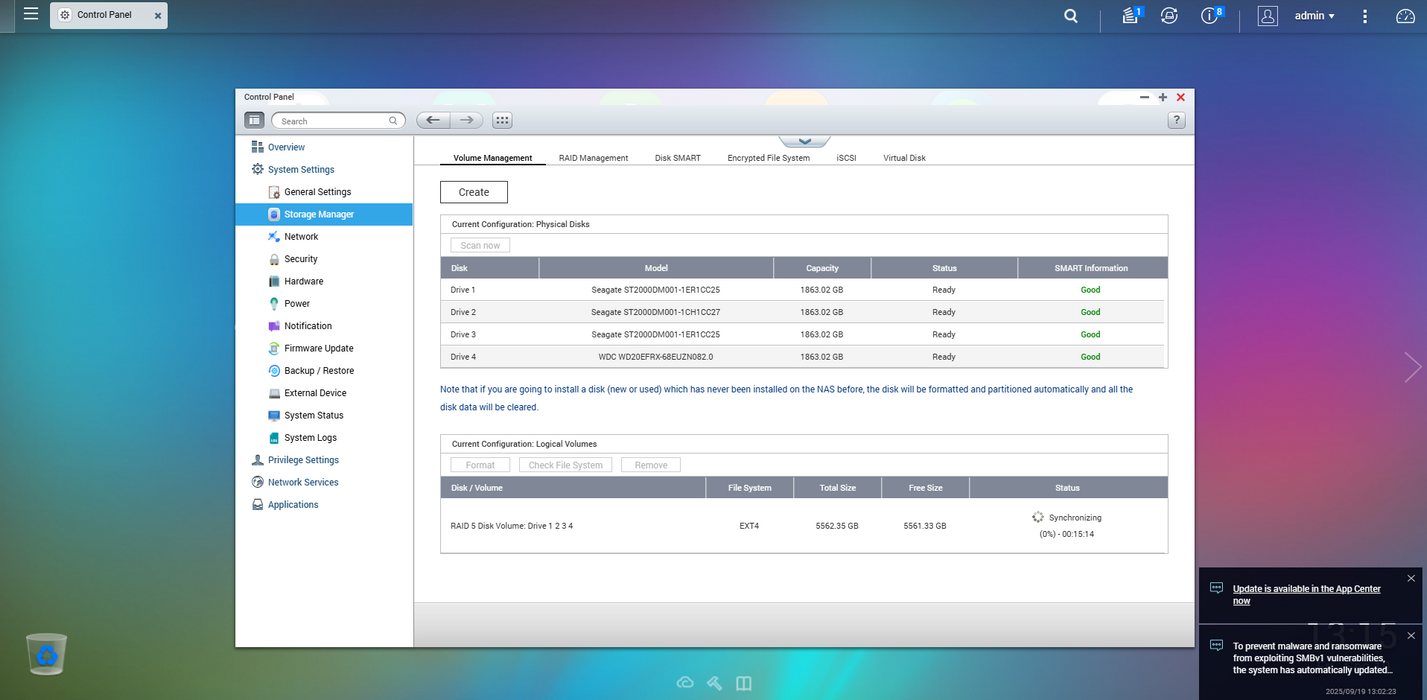
Task: Switch to the RAID Management tab
Action: tap(593, 158)
